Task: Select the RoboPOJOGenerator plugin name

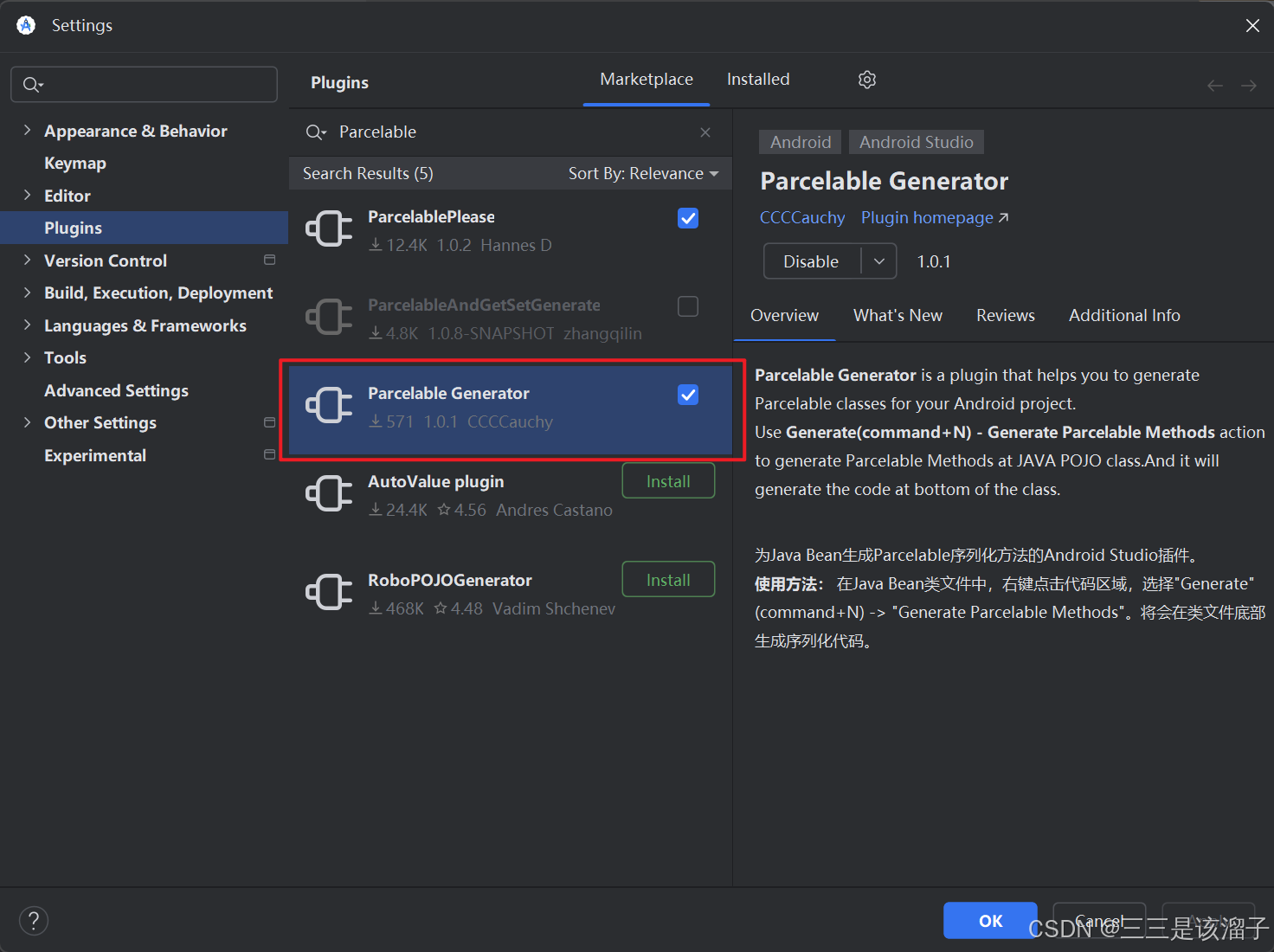Action: [x=450, y=581]
